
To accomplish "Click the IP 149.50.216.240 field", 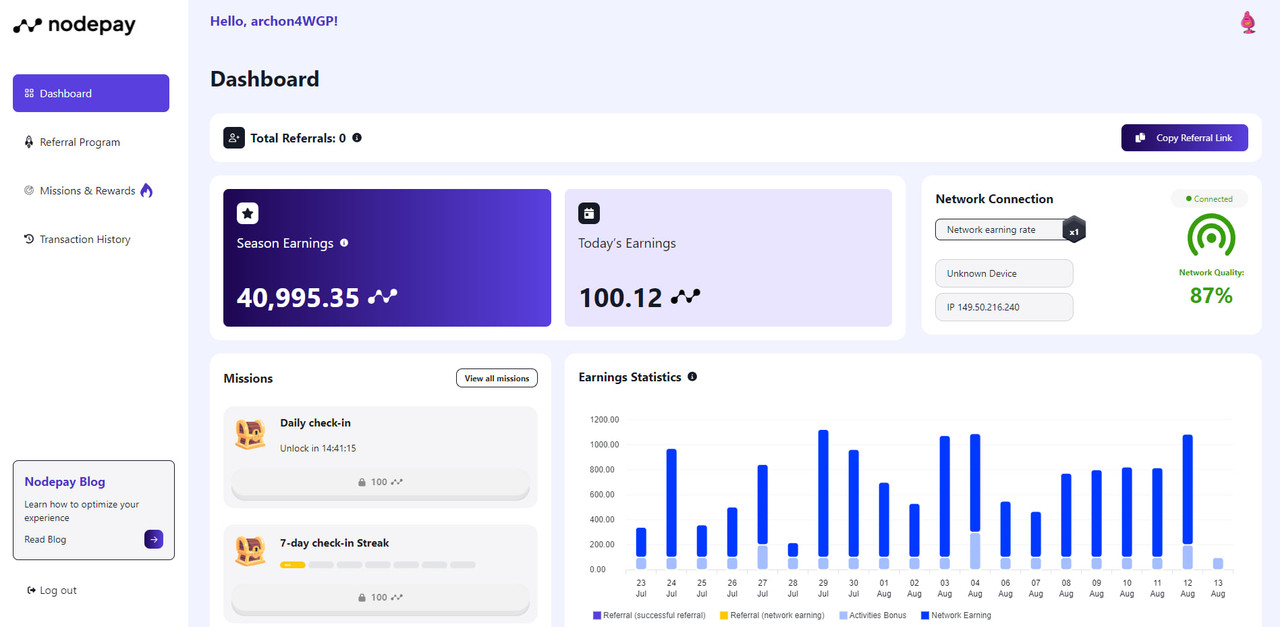I will pyautogui.click(x=1004, y=307).
